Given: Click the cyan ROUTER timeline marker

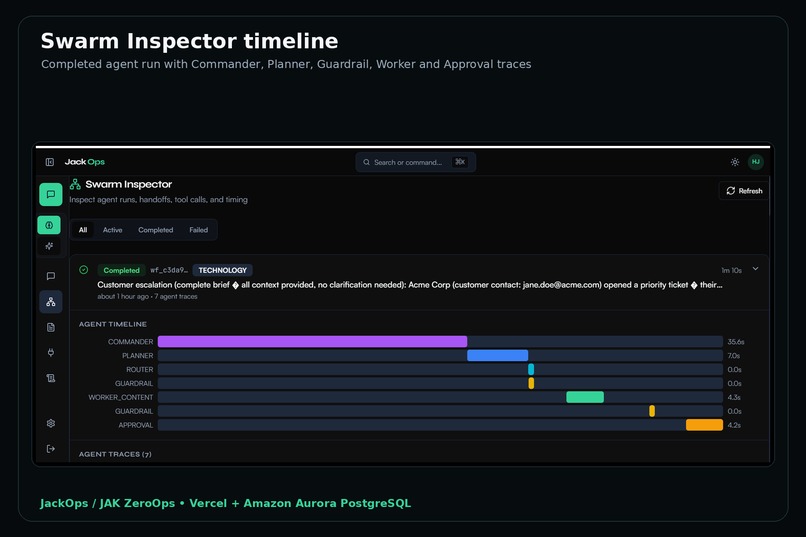Looking at the screenshot, I should [531, 369].
